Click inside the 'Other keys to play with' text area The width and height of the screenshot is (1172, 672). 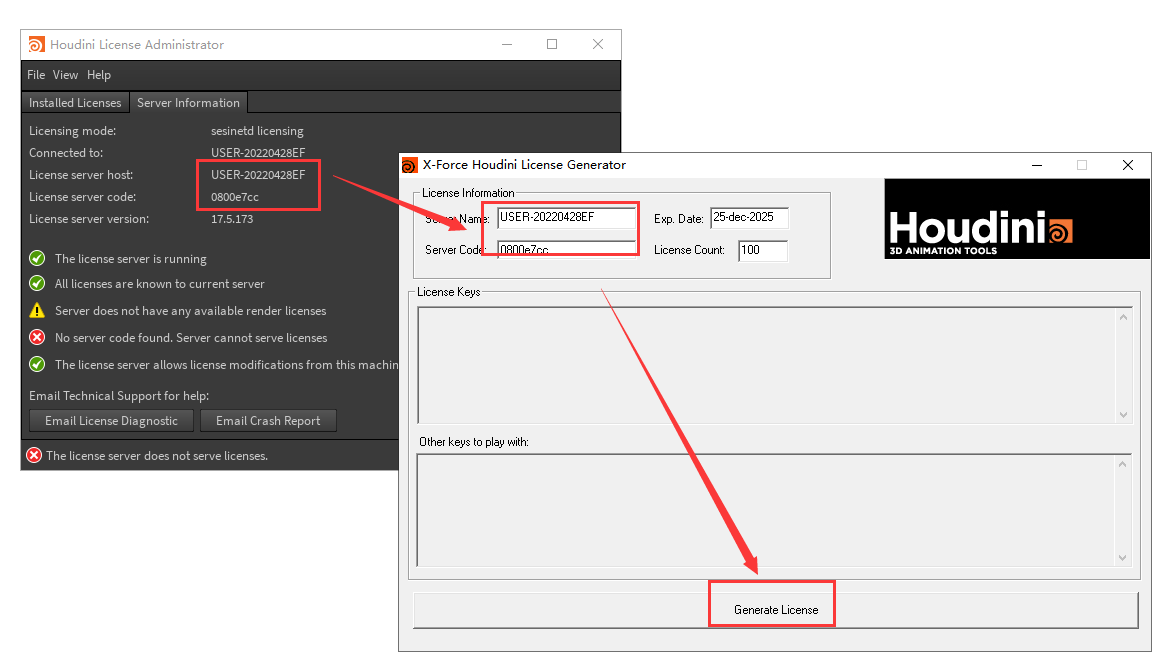coord(766,510)
